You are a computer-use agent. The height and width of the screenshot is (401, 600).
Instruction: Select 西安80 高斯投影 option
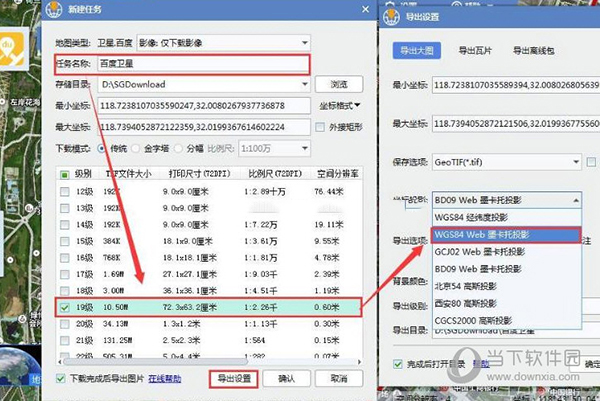(507, 303)
